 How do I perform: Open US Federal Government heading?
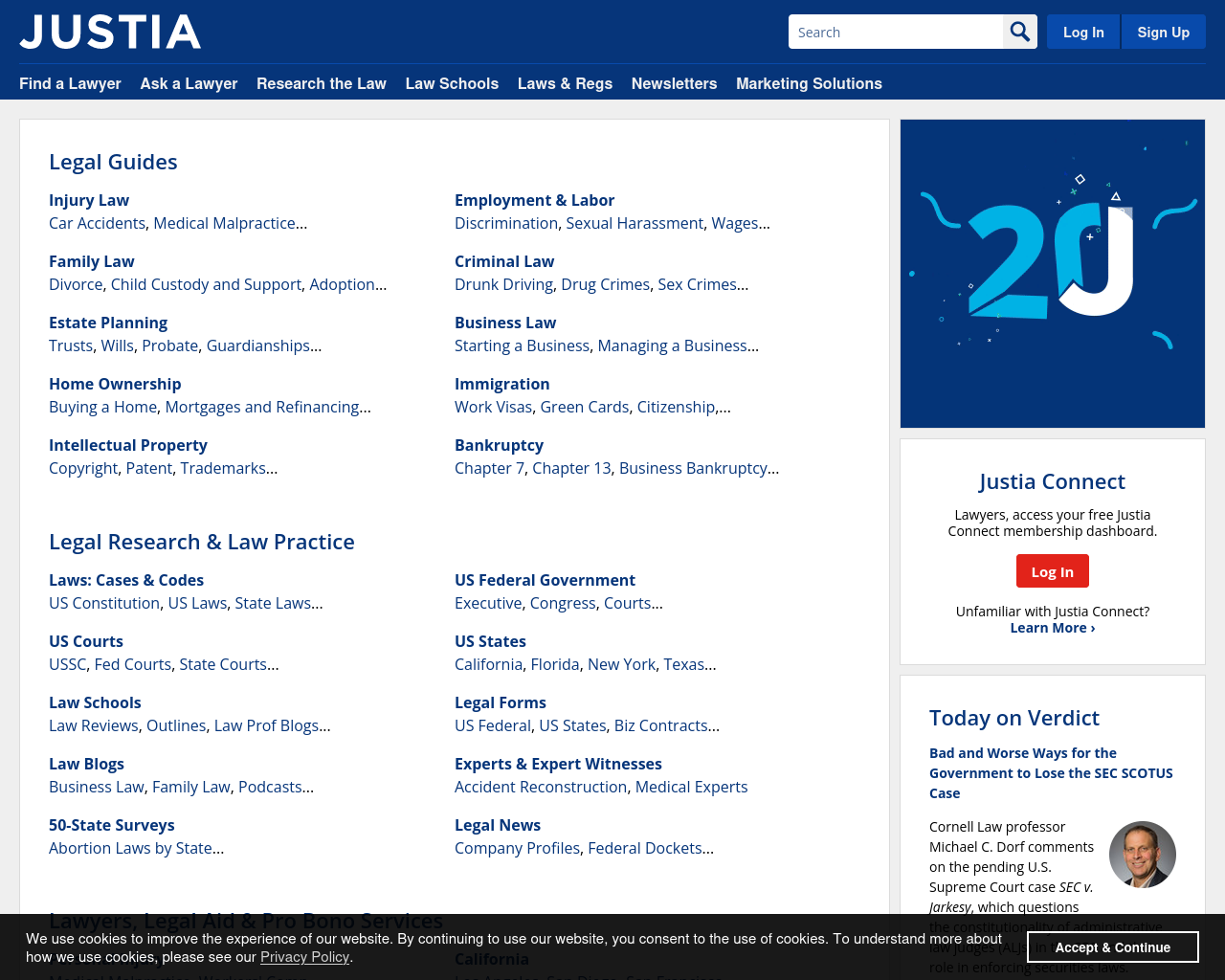point(545,580)
